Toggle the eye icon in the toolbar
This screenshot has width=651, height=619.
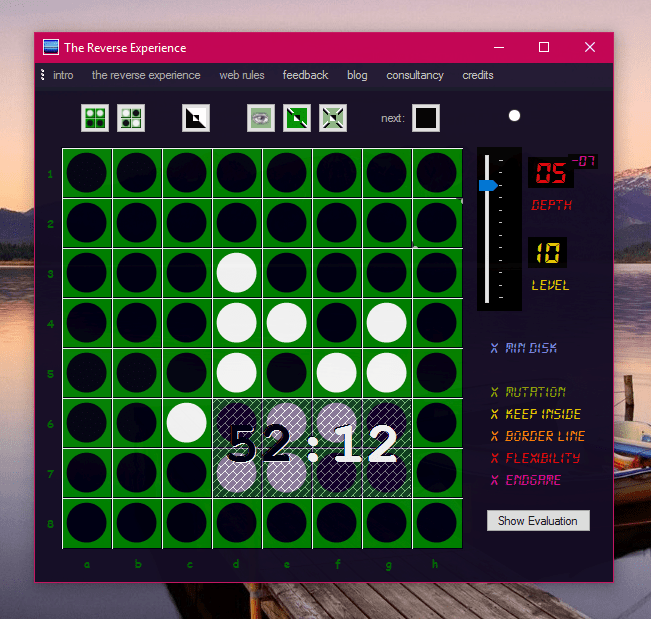(261, 118)
